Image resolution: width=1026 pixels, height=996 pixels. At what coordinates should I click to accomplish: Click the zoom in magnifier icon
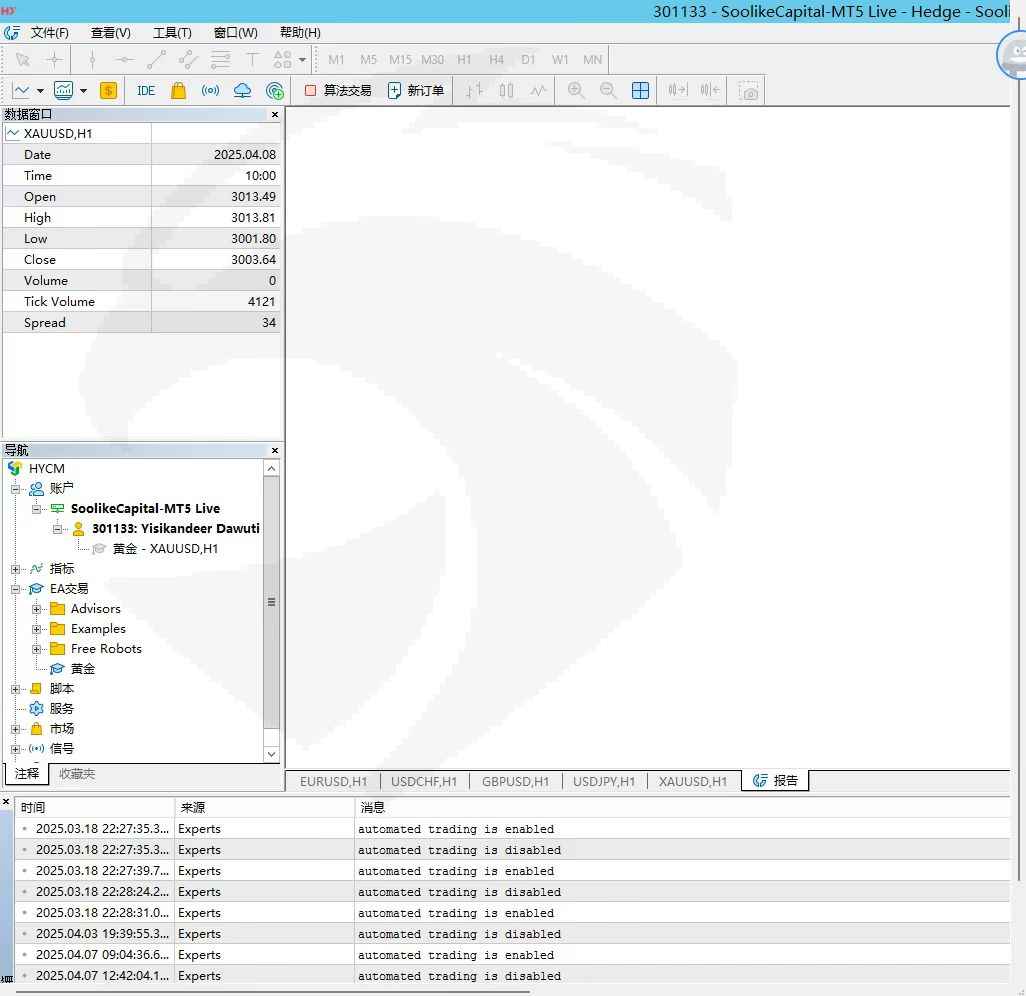[576, 91]
